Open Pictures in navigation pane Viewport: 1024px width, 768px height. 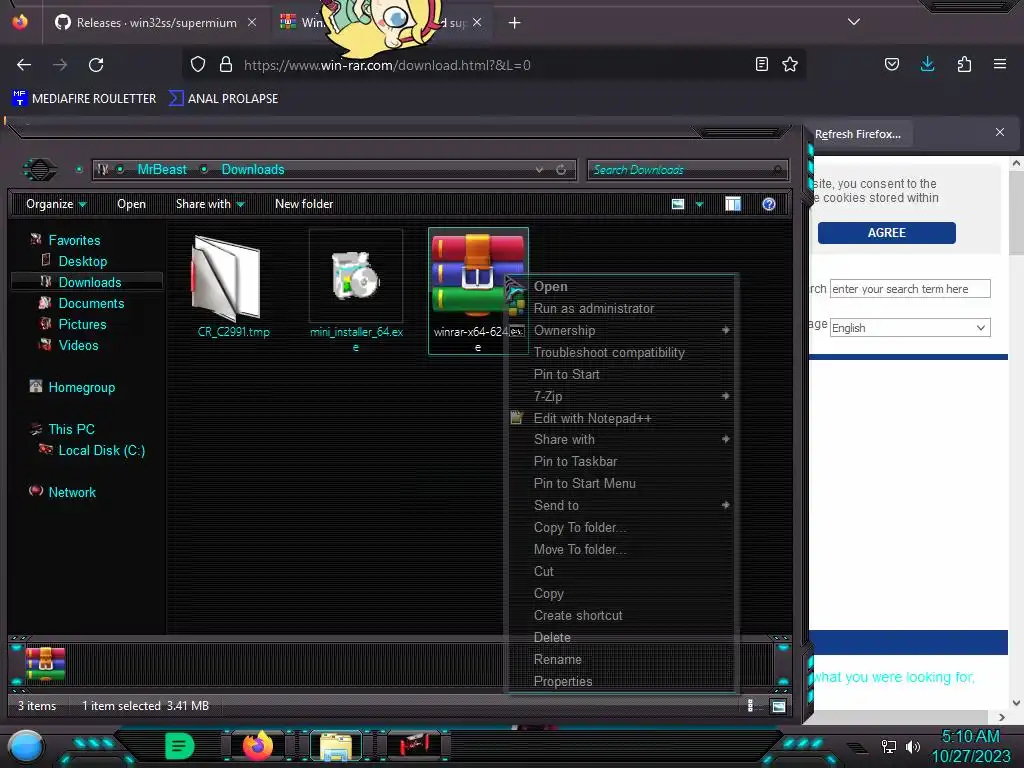click(x=82, y=324)
